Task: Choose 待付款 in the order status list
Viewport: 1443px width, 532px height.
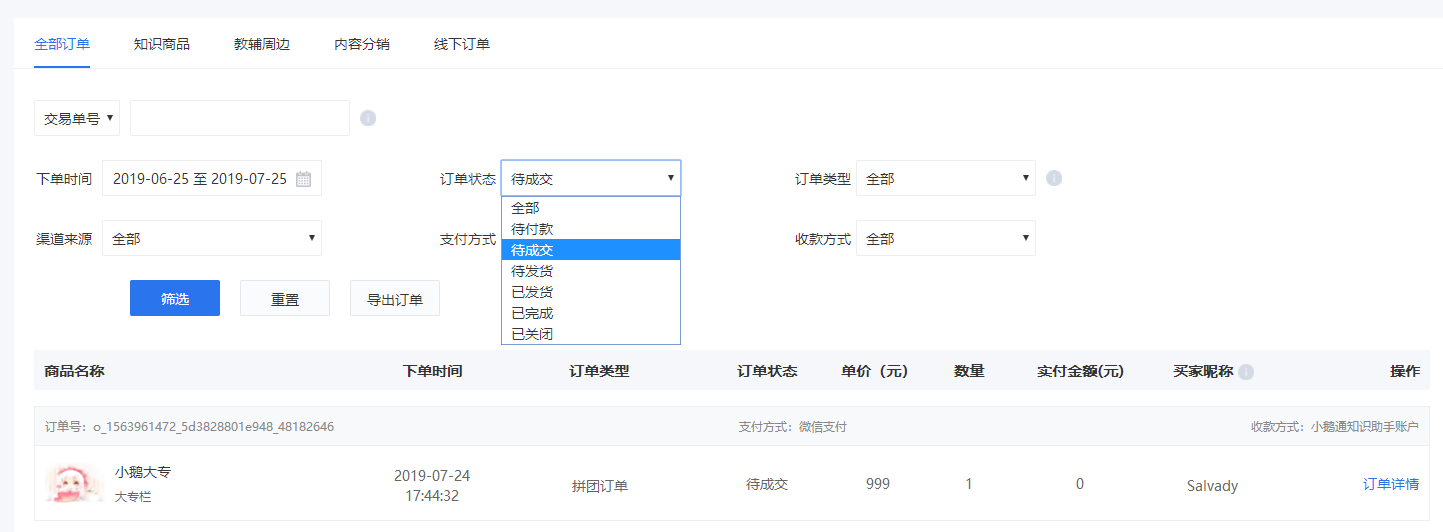Action: [591, 229]
